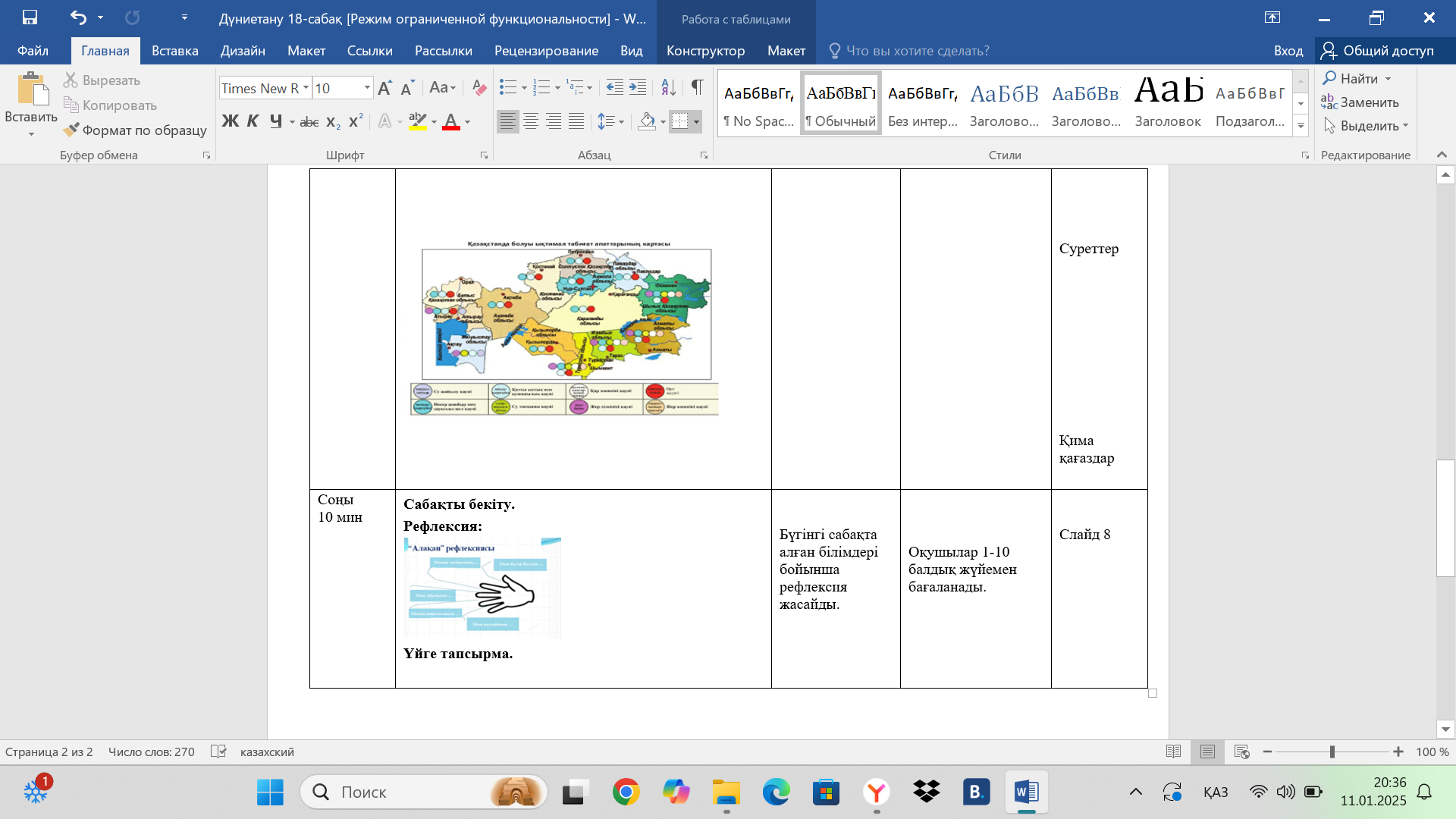Expand the Styles gallery more arrow
This screenshot has width=1456, height=819.
(x=1301, y=126)
